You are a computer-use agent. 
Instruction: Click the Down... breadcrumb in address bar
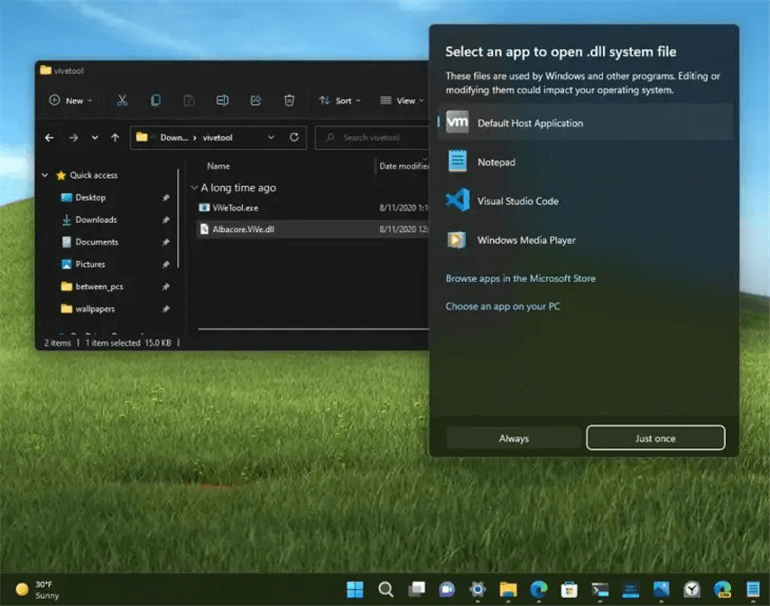point(174,138)
